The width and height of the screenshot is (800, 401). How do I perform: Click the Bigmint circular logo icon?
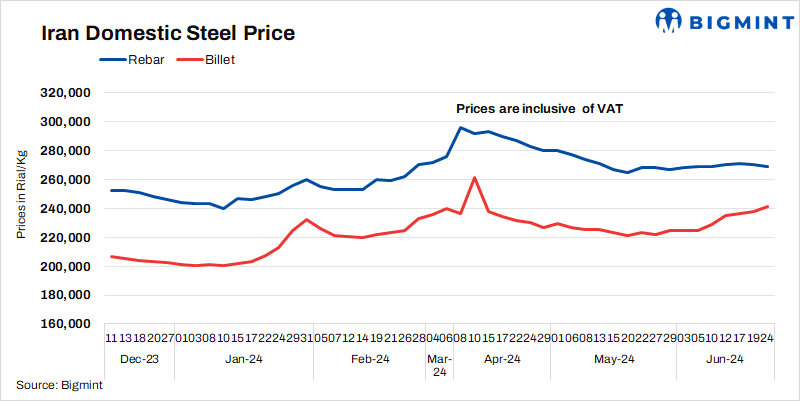669,20
